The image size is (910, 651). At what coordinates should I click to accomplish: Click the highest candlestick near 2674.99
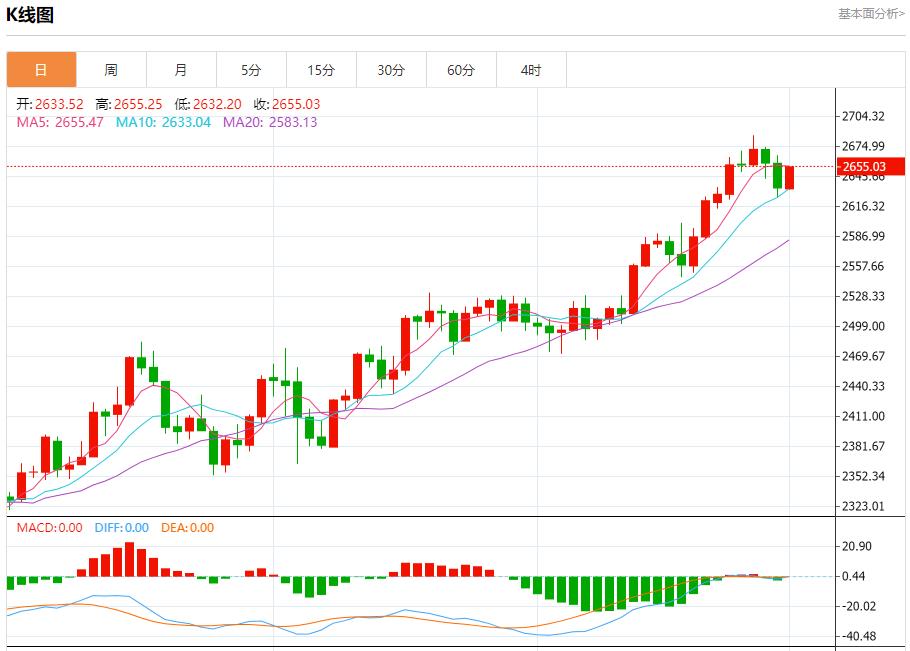(753, 153)
